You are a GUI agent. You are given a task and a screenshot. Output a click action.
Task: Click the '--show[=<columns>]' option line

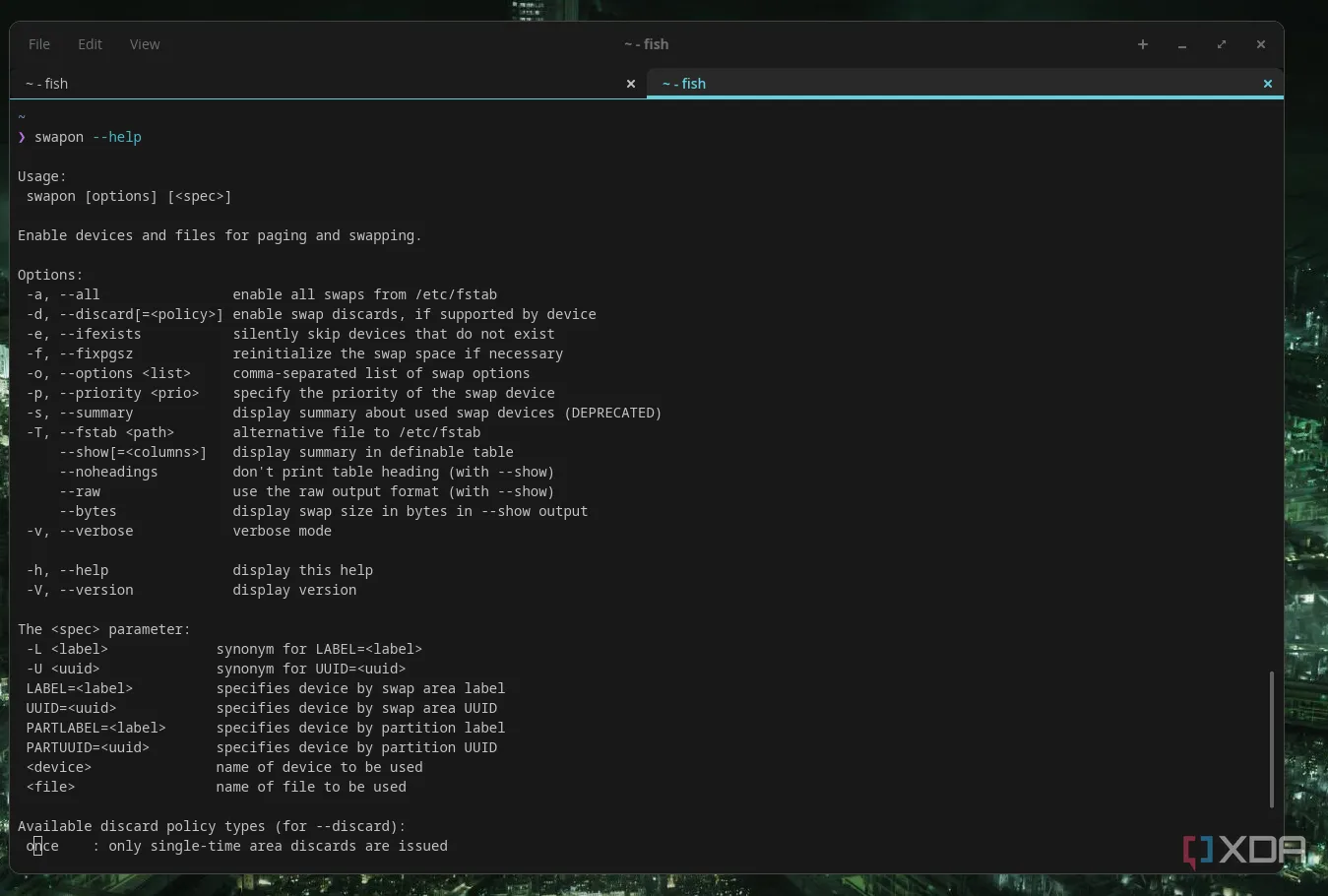[286, 452]
